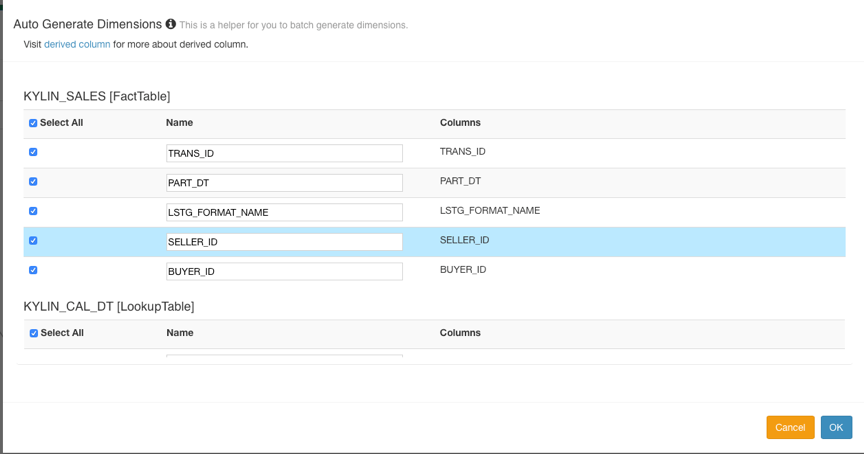Edit the SELLER_ID name field
The width and height of the screenshot is (864, 454).
tap(284, 242)
